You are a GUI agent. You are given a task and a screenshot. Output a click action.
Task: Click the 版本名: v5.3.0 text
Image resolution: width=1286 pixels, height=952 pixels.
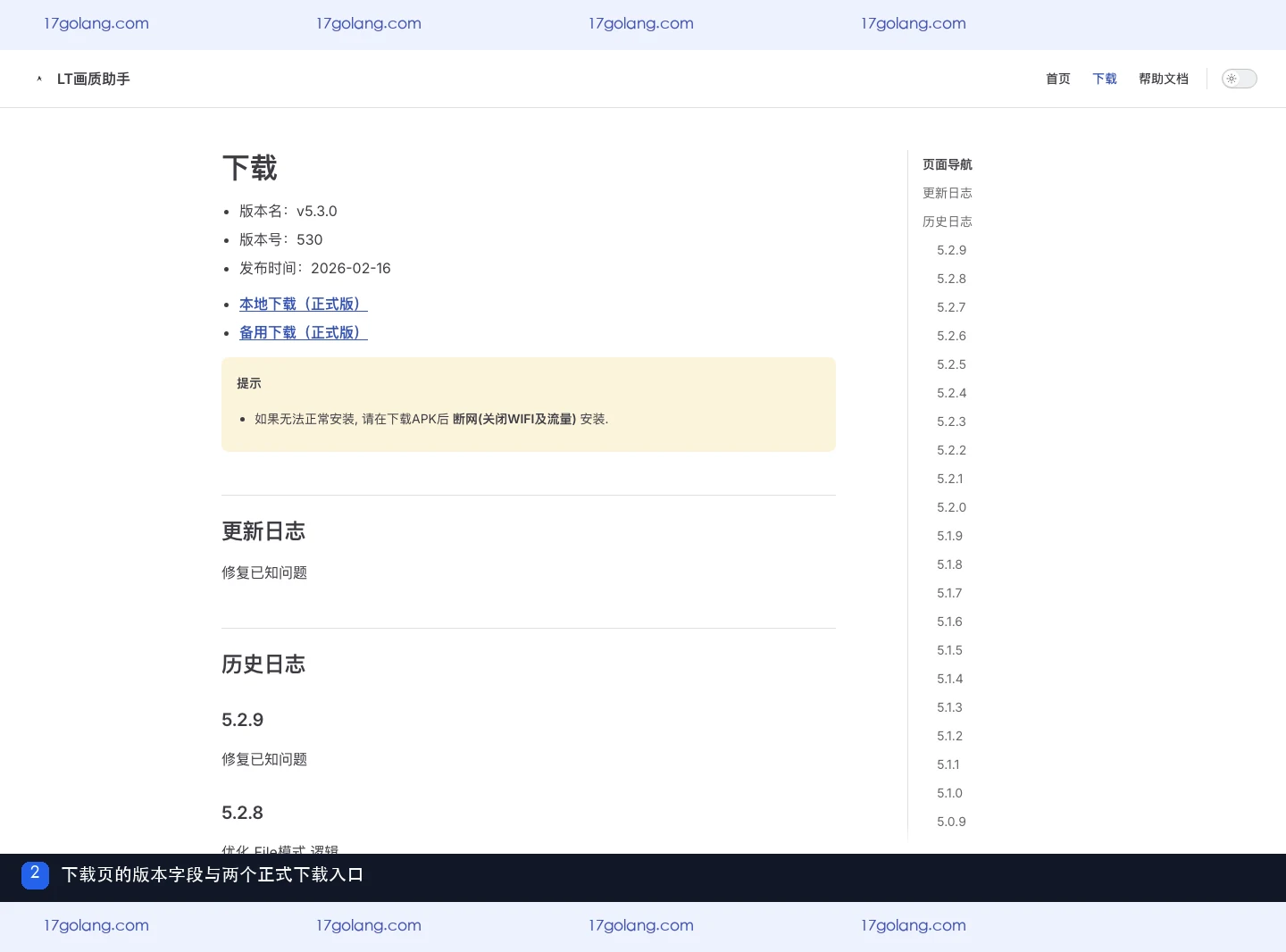point(288,211)
